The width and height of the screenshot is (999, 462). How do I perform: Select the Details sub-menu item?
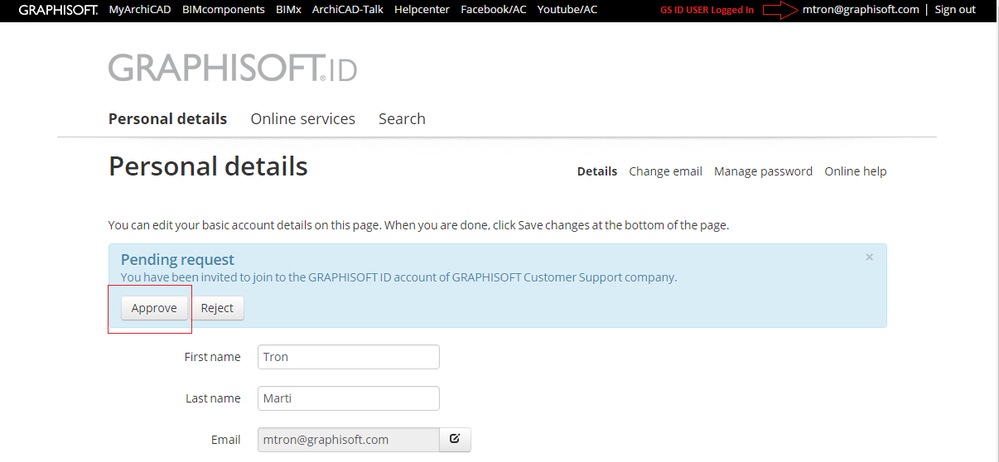597,171
